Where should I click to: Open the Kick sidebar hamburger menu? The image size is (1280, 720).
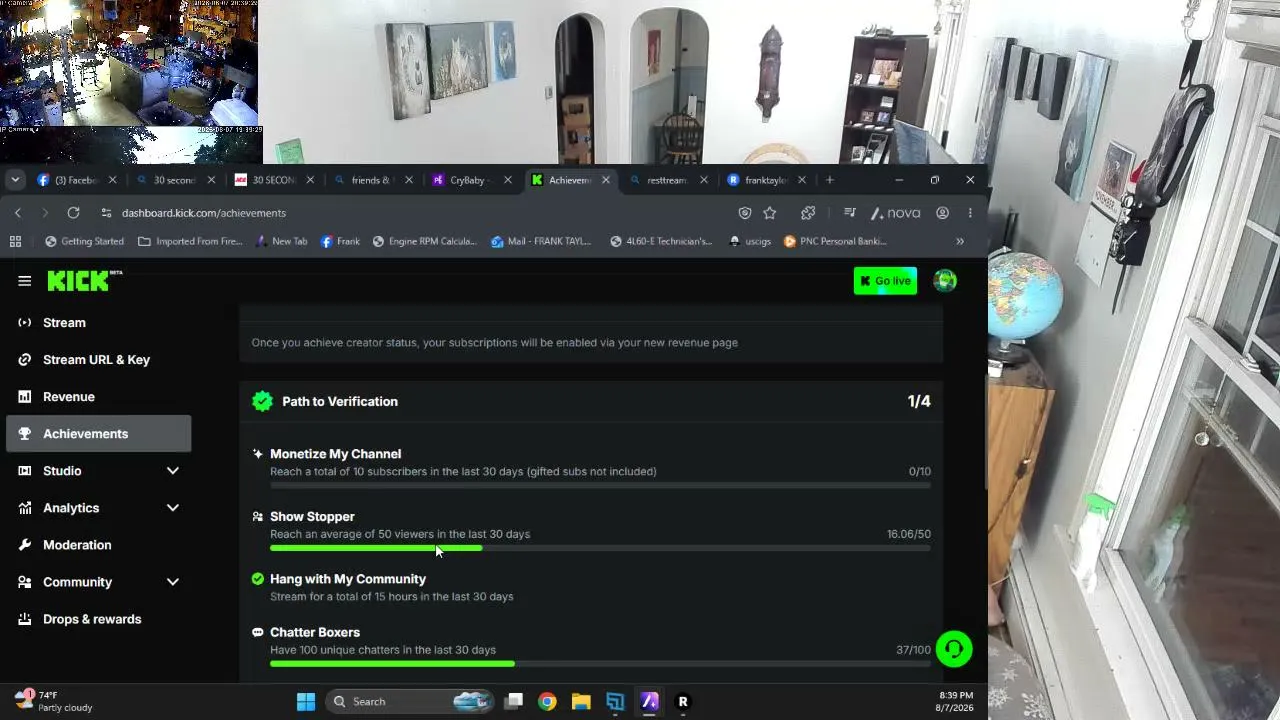point(24,281)
